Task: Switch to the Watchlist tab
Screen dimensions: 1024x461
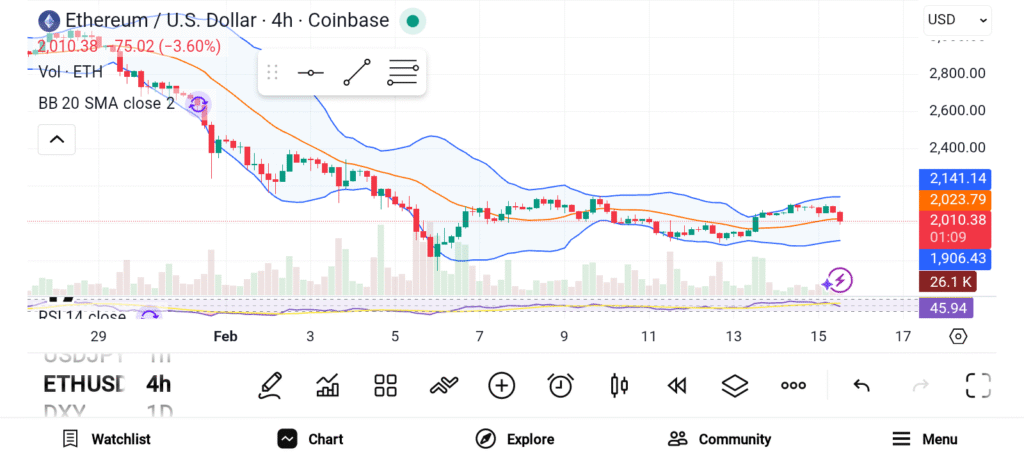Action: click(x=106, y=439)
